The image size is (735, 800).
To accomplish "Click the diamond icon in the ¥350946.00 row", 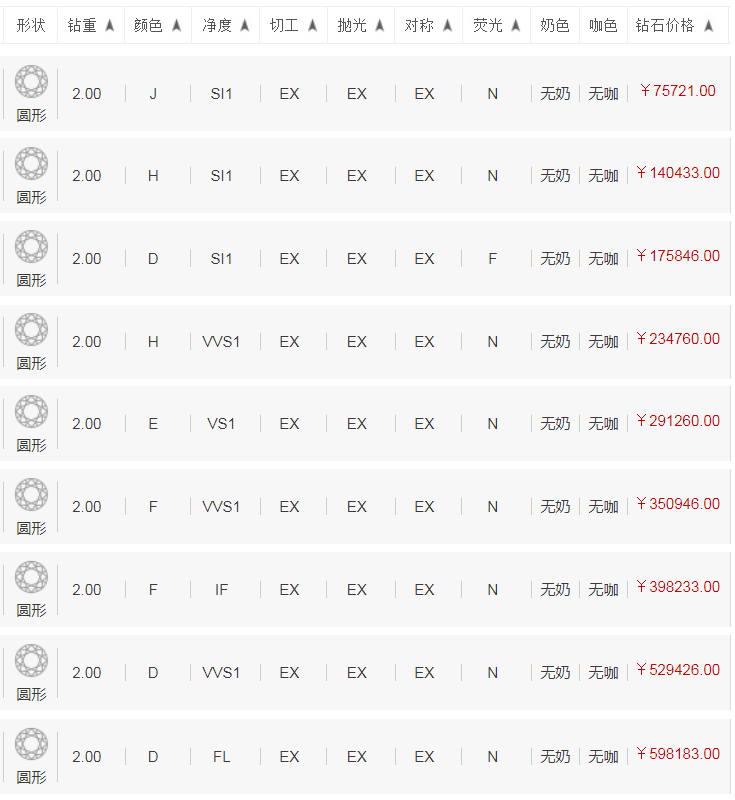I will 31,495.
